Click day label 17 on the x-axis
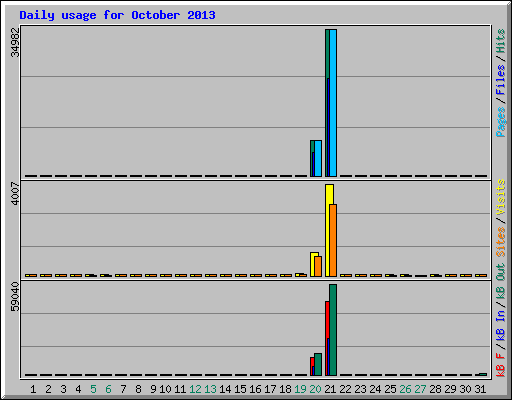The image size is (512, 400). click(270, 389)
